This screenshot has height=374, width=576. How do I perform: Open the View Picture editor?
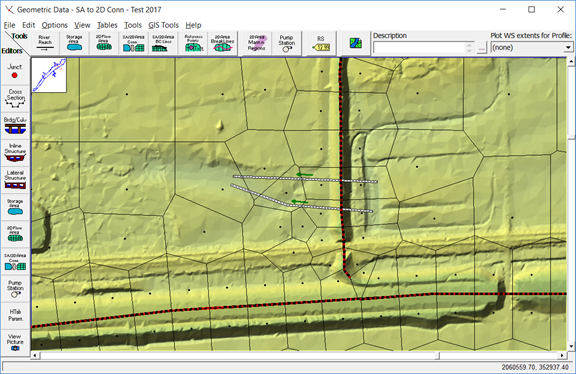pyautogui.click(x=15, y=342)
